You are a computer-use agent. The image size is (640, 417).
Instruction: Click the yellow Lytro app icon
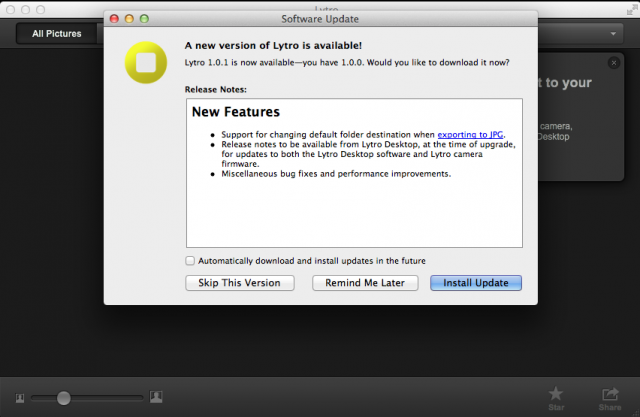pos(146,62)
